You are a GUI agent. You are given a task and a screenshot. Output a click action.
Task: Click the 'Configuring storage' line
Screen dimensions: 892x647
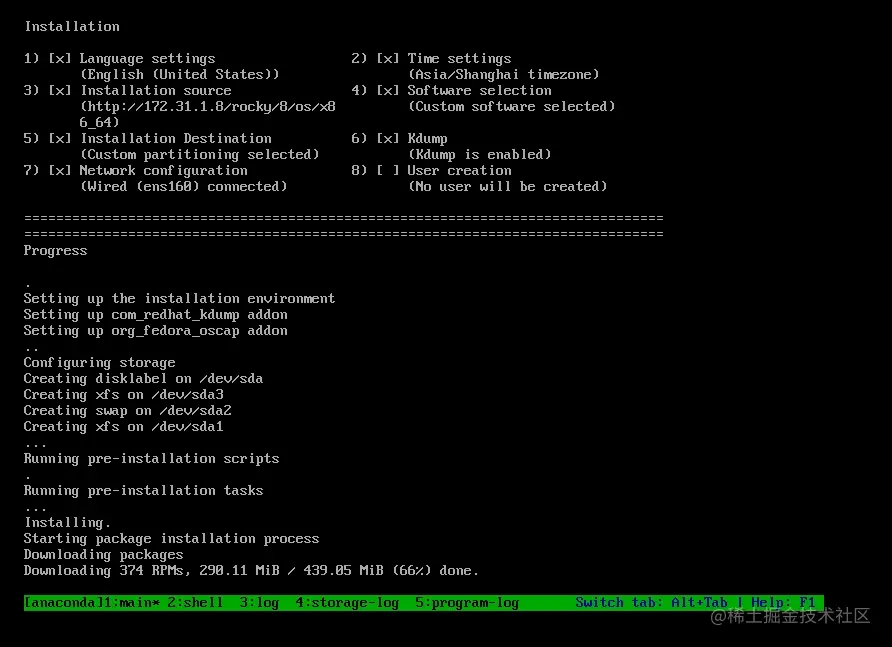(x=100, y=362)
